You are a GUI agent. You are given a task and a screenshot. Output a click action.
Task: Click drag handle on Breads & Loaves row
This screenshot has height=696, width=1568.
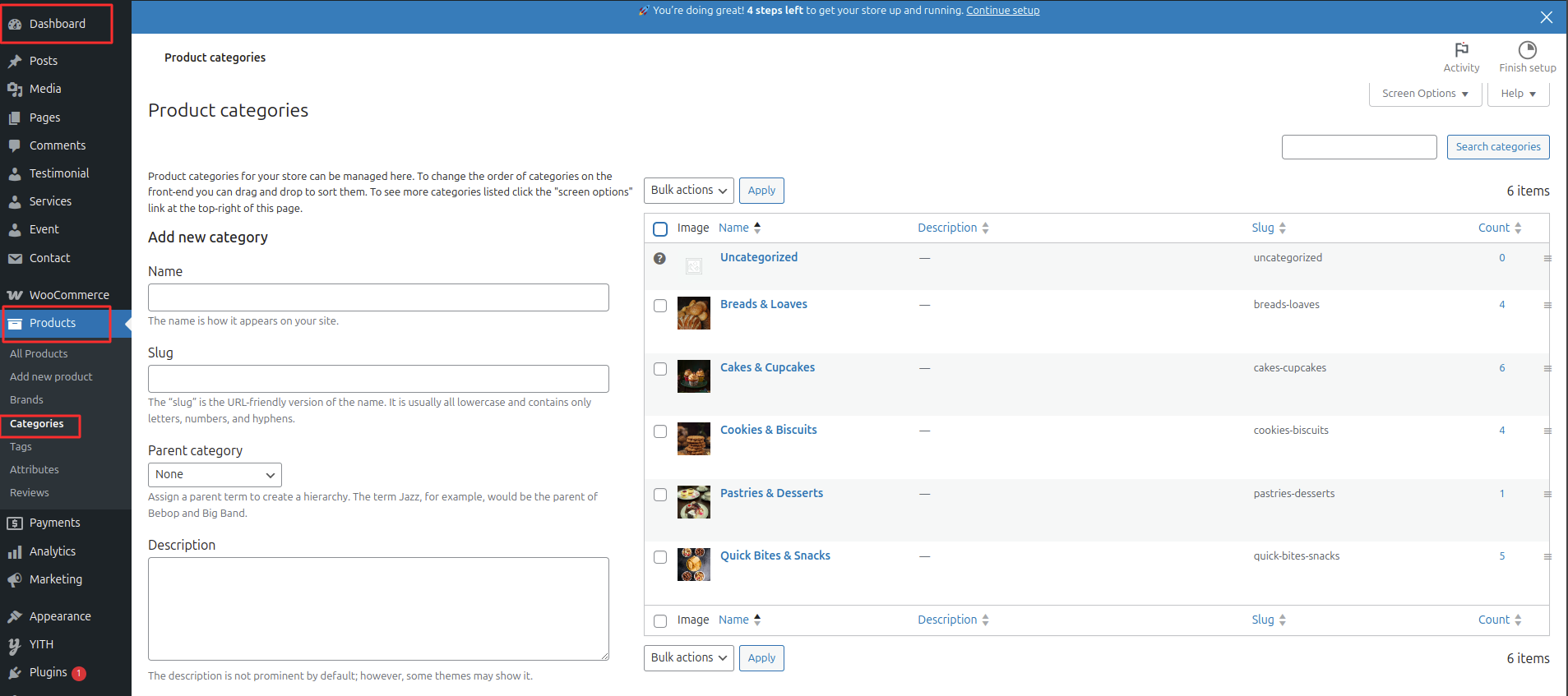click(x=1547, y=305)
